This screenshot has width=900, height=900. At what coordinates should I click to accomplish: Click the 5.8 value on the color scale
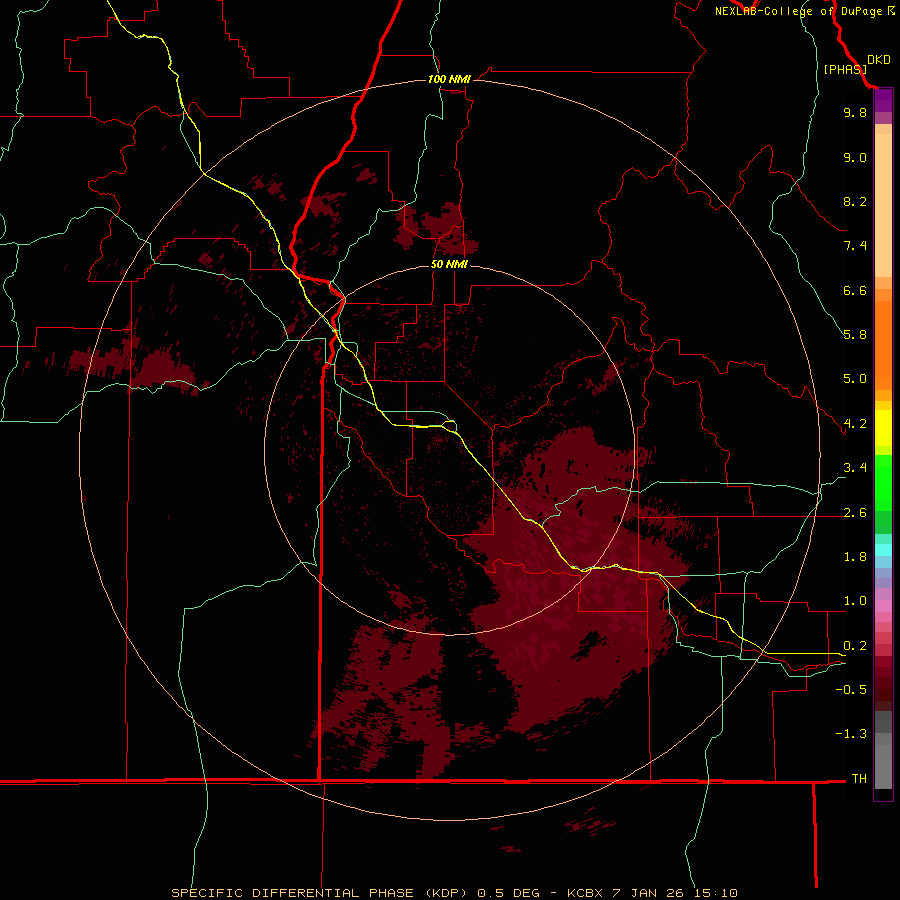tap(855, 335)
